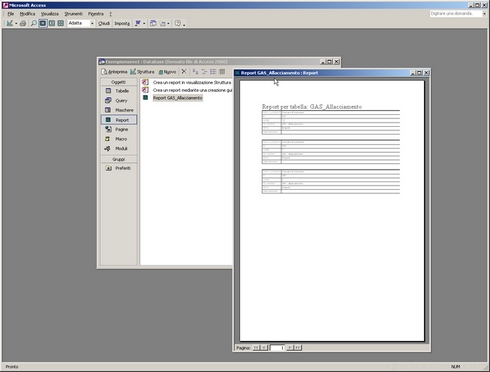The width and height of the screenshot is (490, 372).
Task: Click the View (design) toolbar icon
Action: 10,23
